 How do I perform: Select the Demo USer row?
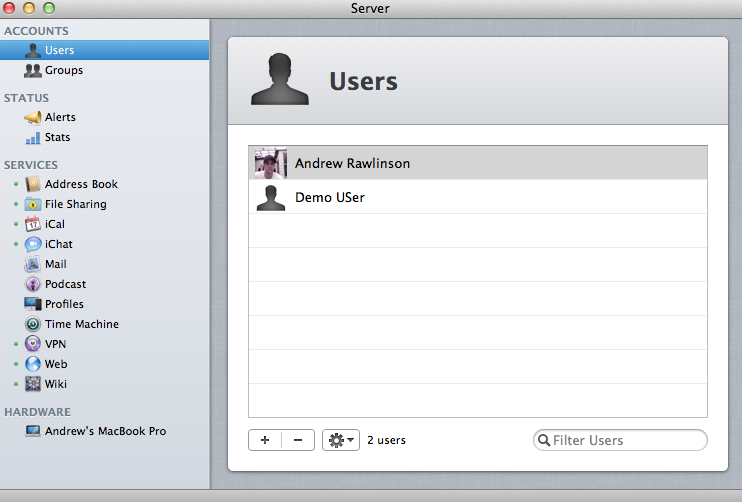(x=478, y=197)
